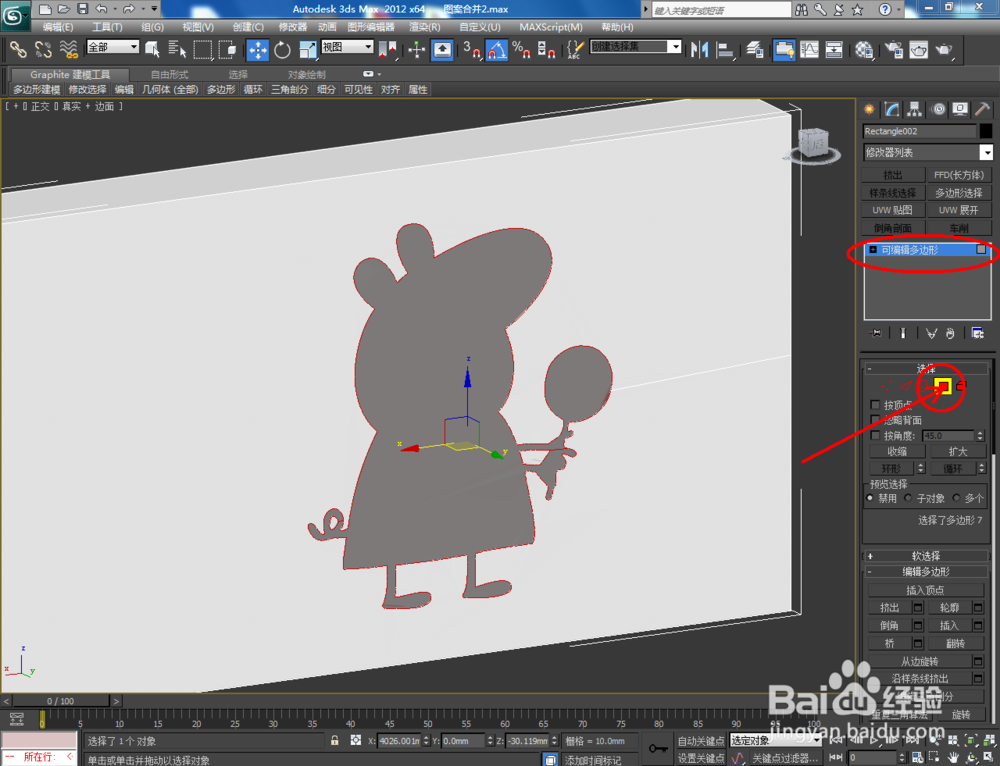Viewport: 1000px width, 766px height.
Task: Collapse the 编辑多边形 rollout
Action: [926, 571]
